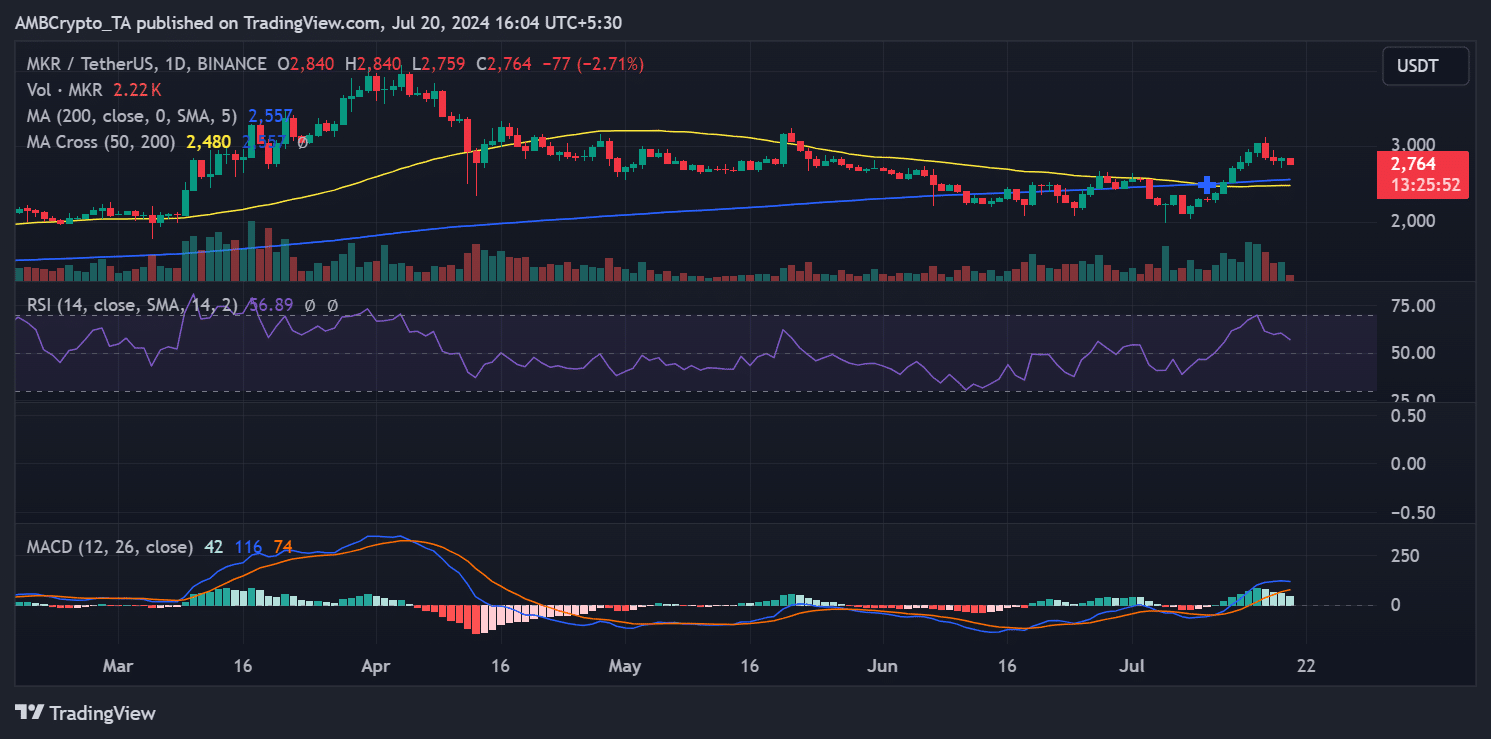
Task: Select the MA (200, close, 0, SMA, 5) legend
Action: 134,116
